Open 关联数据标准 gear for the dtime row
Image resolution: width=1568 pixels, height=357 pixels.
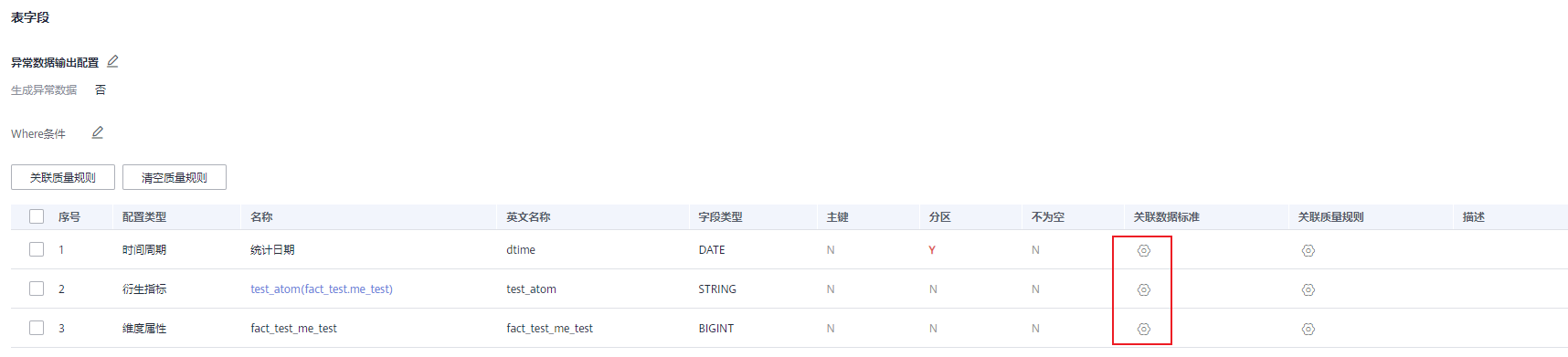coord(1143,250)
